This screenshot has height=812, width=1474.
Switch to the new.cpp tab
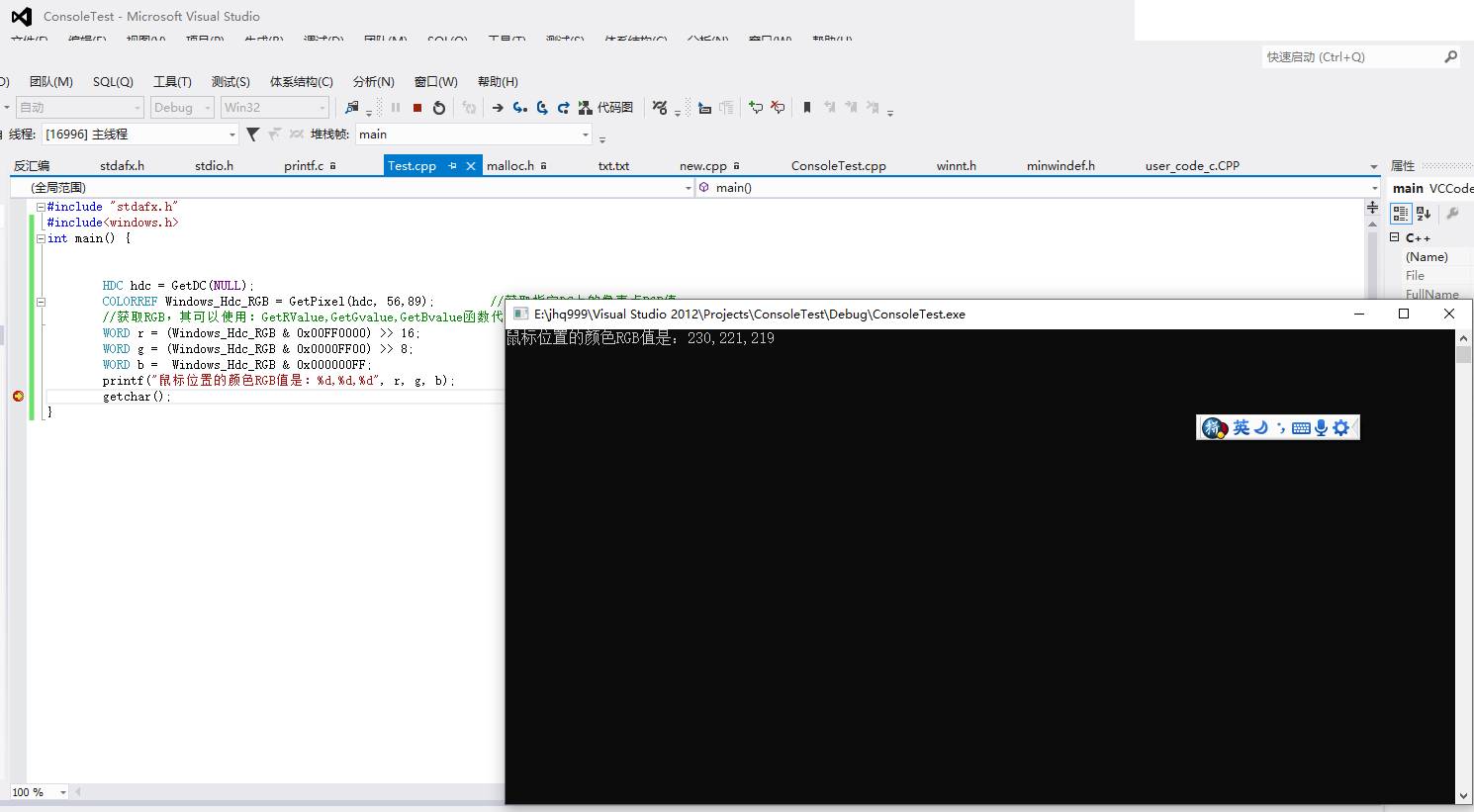pyautogui.click(x=703, y=166)
